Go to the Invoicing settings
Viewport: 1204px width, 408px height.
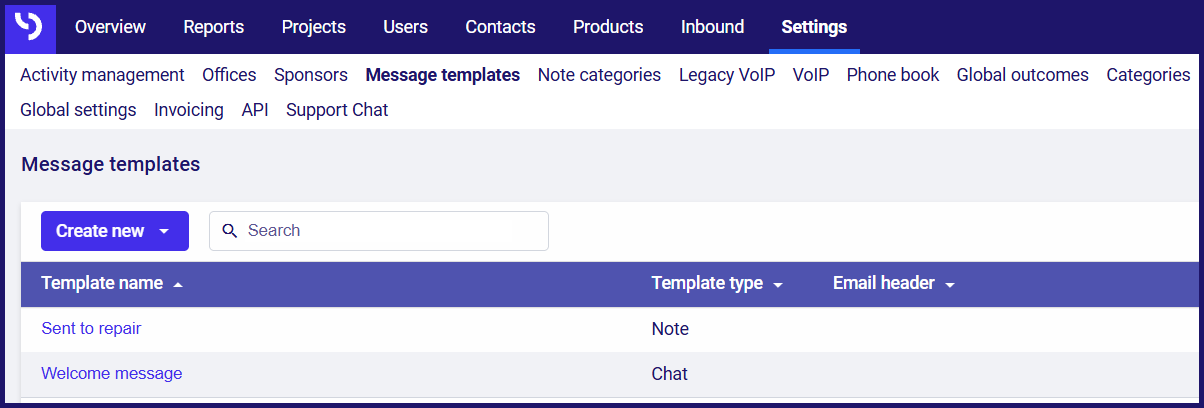(189, 110)
